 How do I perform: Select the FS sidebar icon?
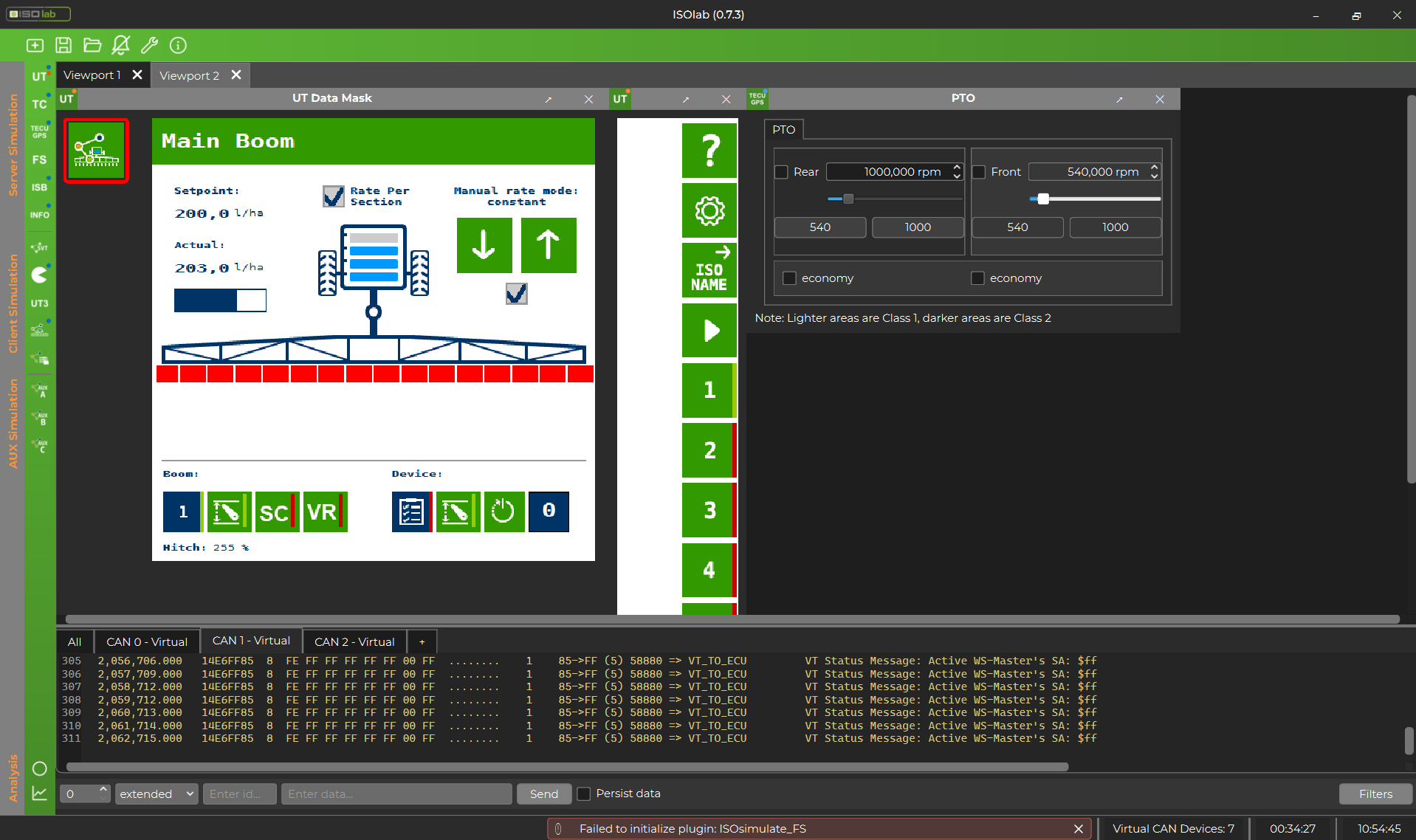[x=40, y=159]
